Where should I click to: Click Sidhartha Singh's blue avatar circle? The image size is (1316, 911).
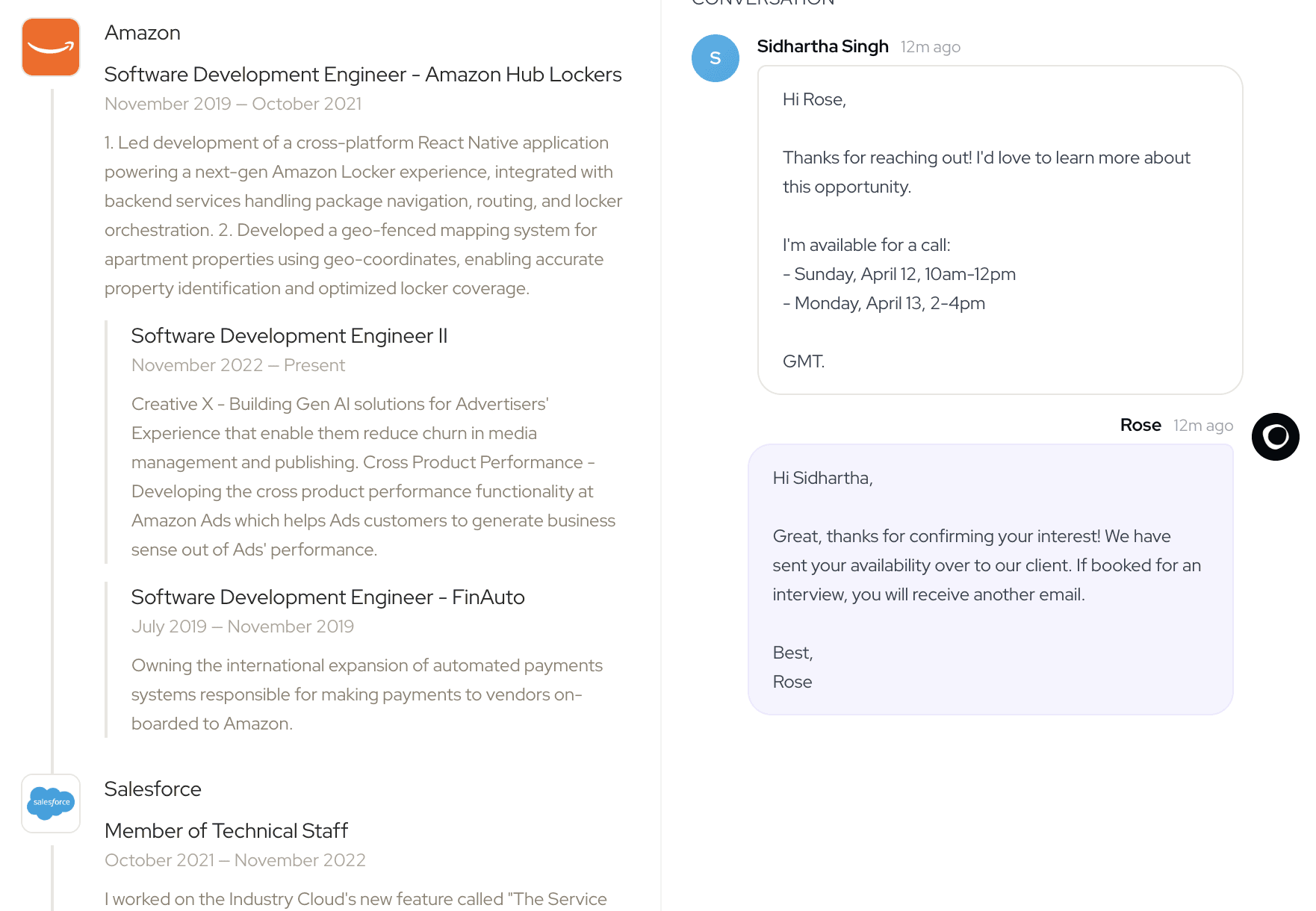pos(715,58)
